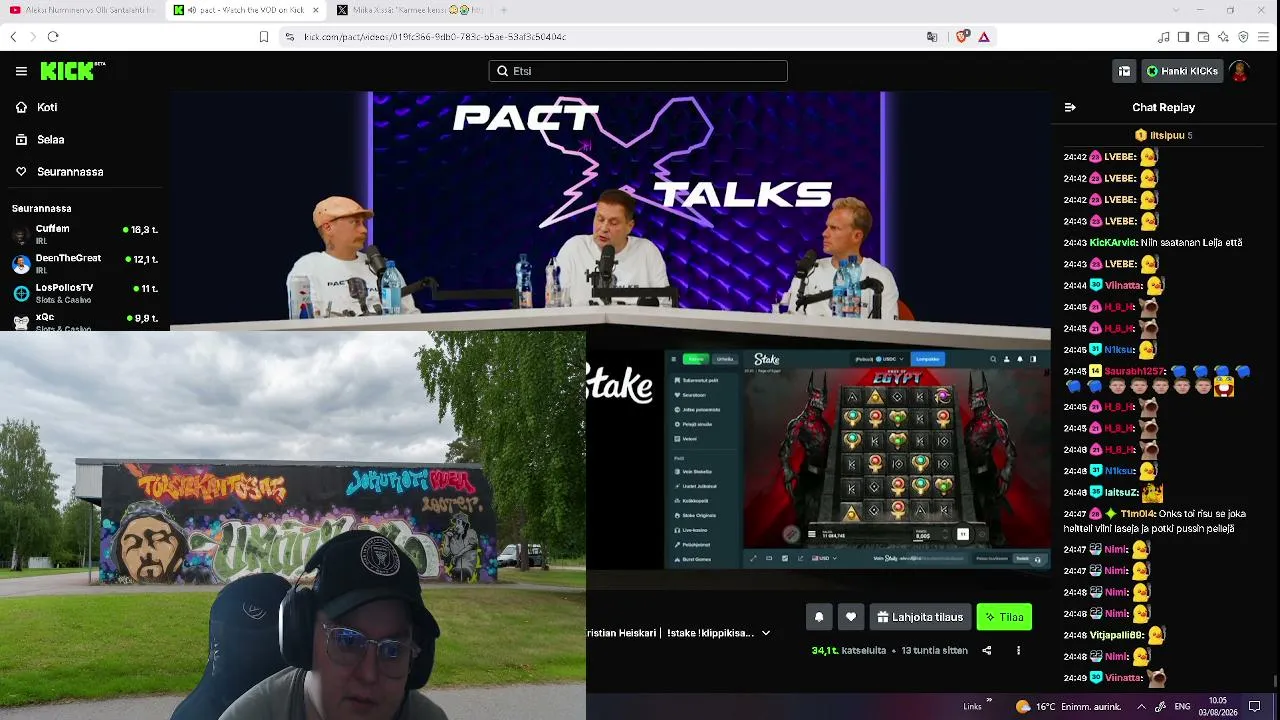Reload the page with refresh icon
Image resolution: width=1280 pixels, height=720 pixels.
pyautogui.click(x=53, y=37)
